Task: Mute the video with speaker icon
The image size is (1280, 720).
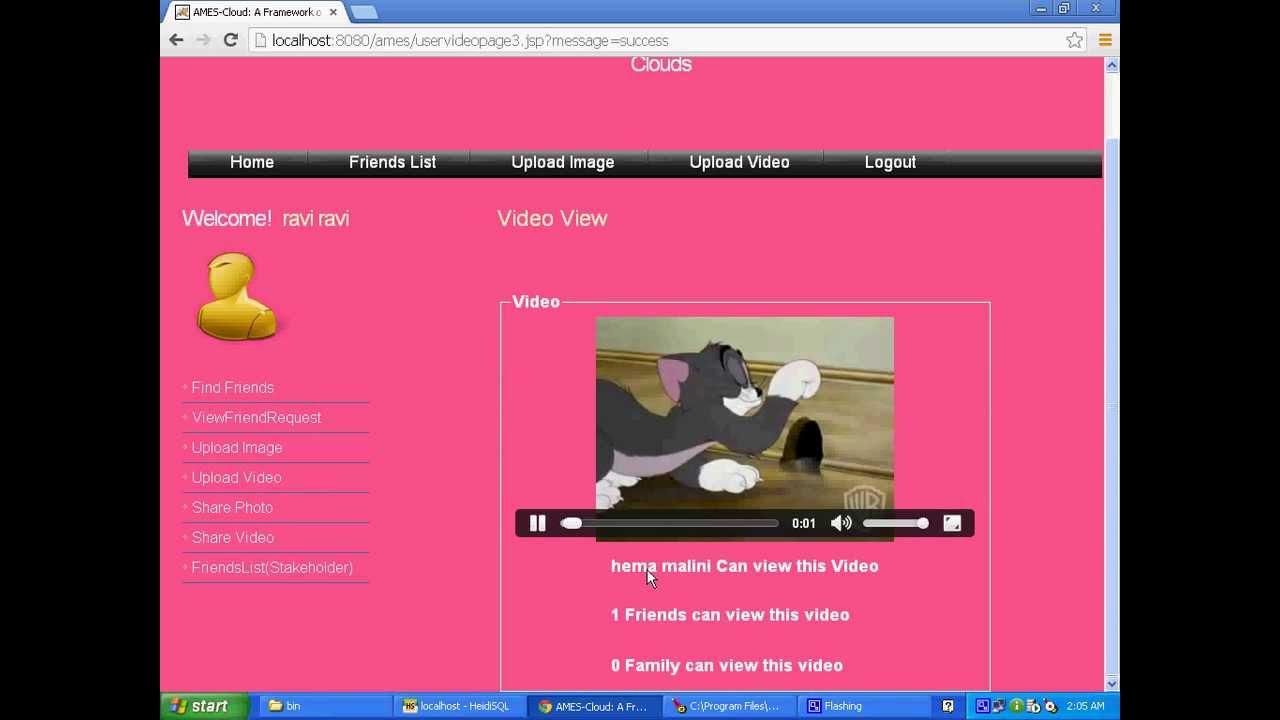Action: (841, 523)
